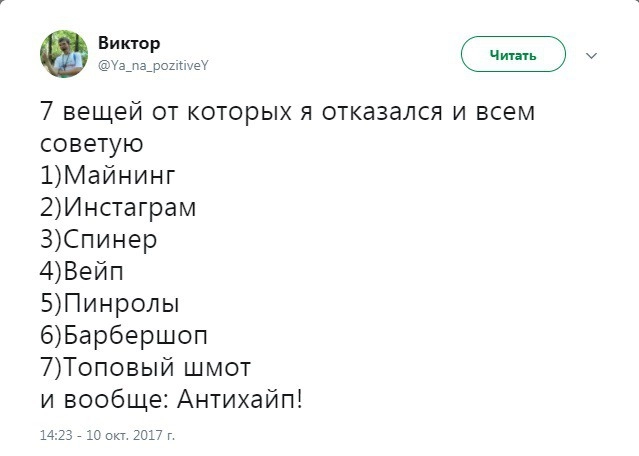The height and width of the screenshot is (456, 639).
Task: Click the 14:23 time in the timestamp
Action: 55,436
